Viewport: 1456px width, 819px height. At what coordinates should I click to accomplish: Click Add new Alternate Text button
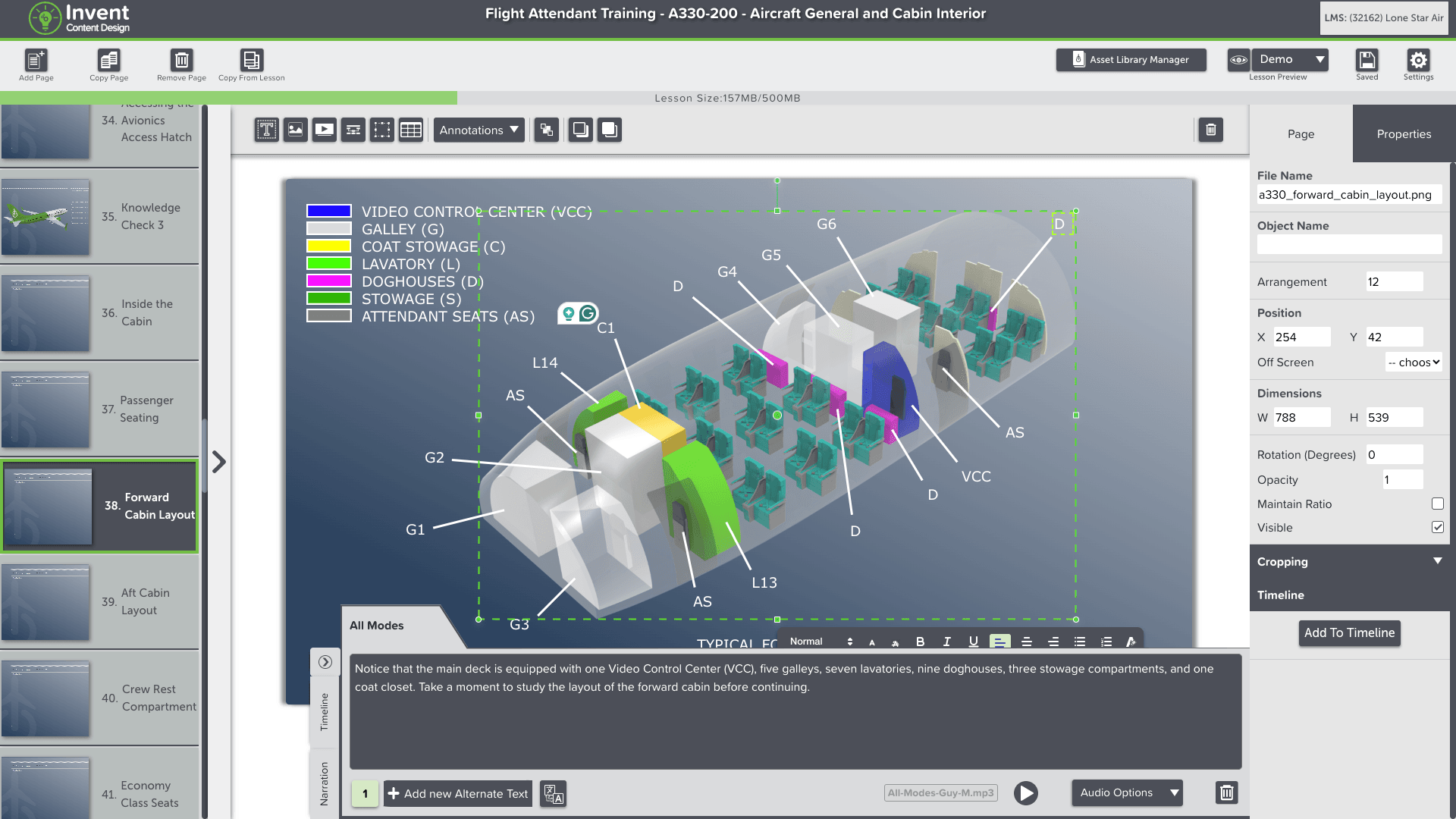458,794
